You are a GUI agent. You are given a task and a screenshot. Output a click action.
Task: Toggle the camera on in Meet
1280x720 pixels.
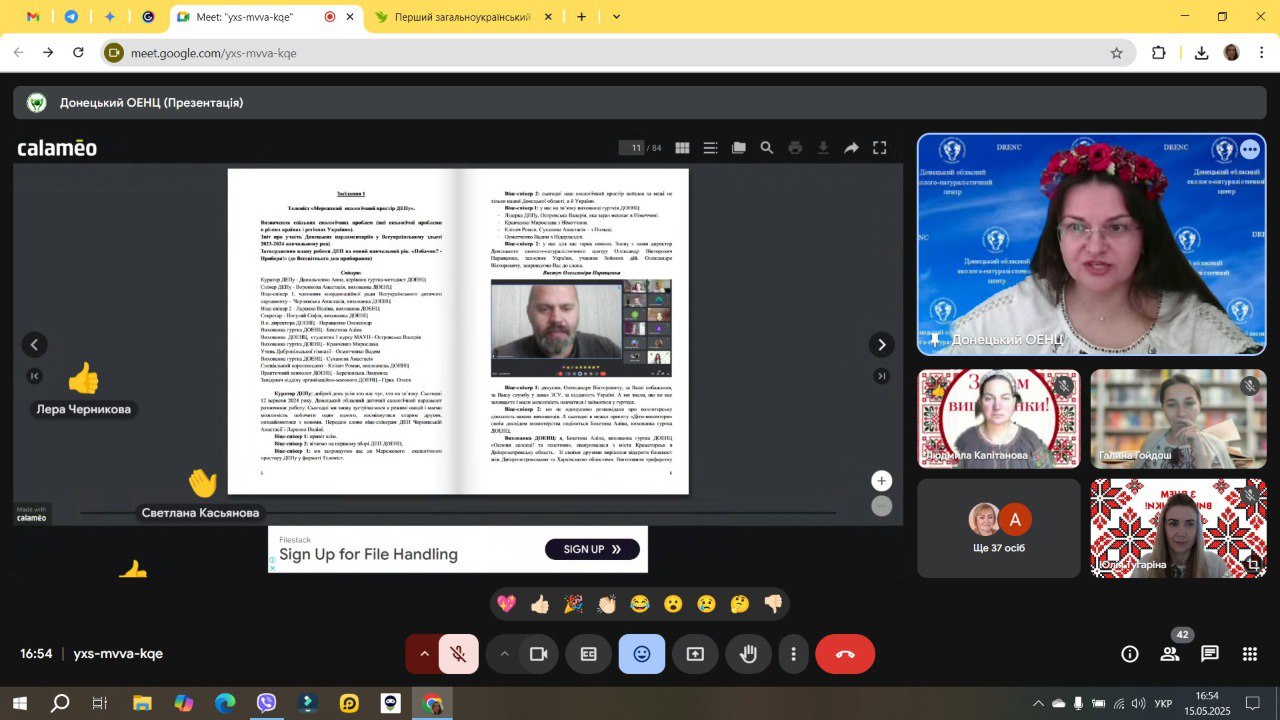(x=538, y=654)
